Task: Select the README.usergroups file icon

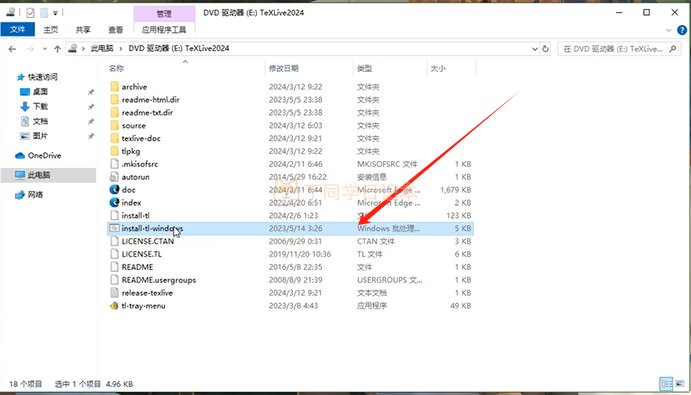Action: click(115, 280)
